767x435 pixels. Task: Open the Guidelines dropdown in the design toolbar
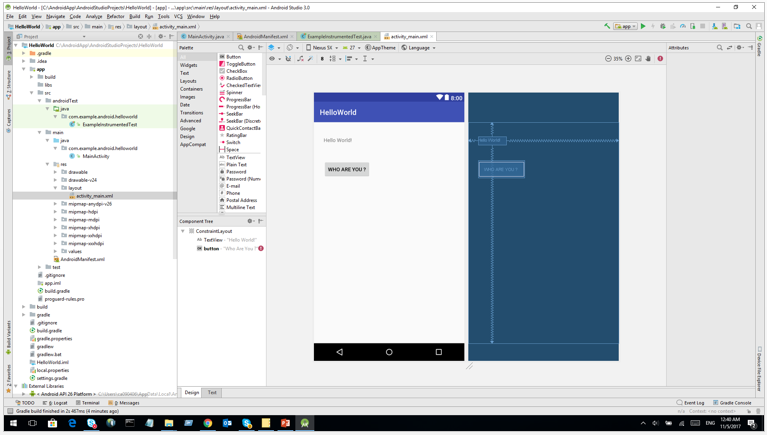coord(368,59)
